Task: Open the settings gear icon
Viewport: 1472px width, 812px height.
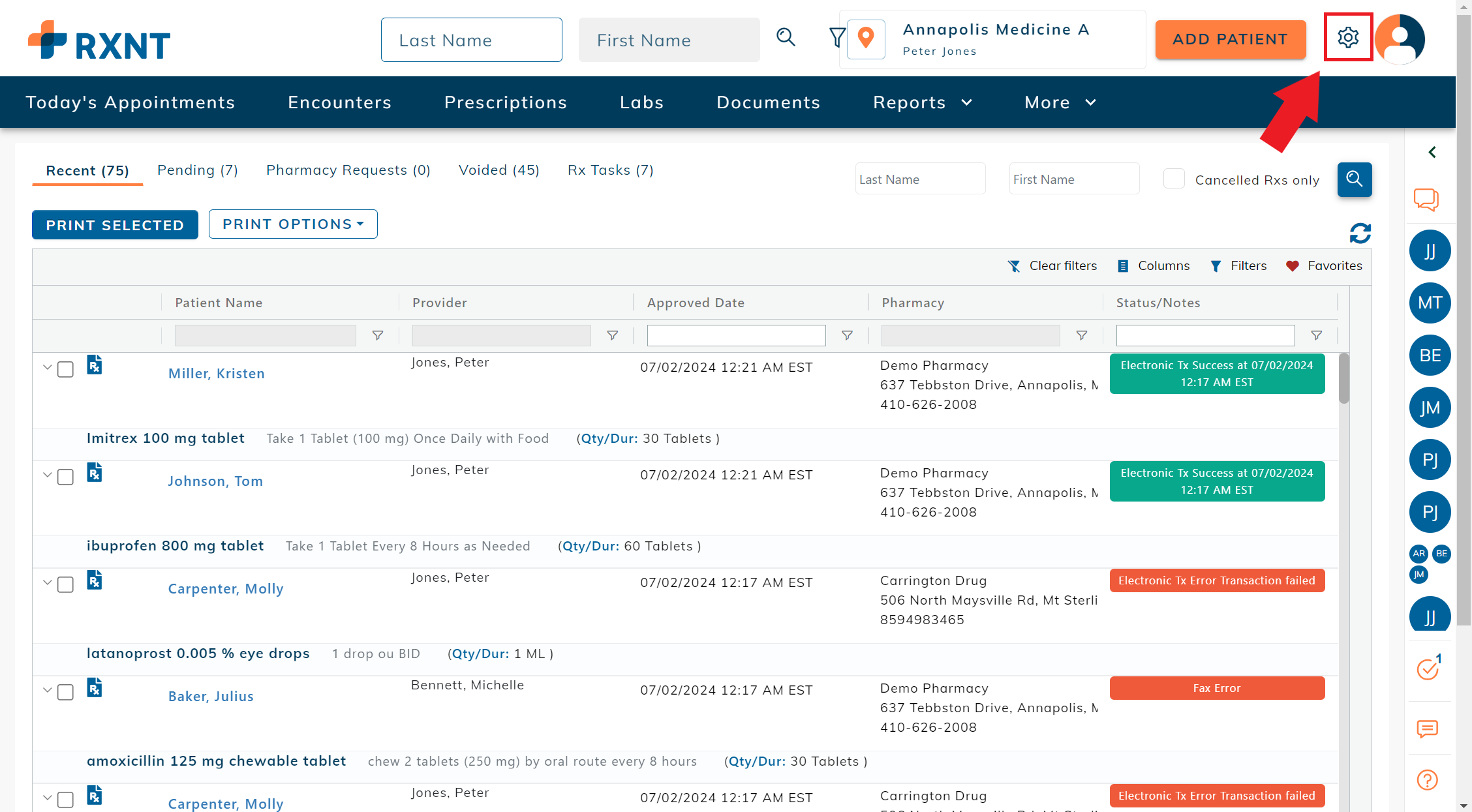Action: tap(1347, 38)
